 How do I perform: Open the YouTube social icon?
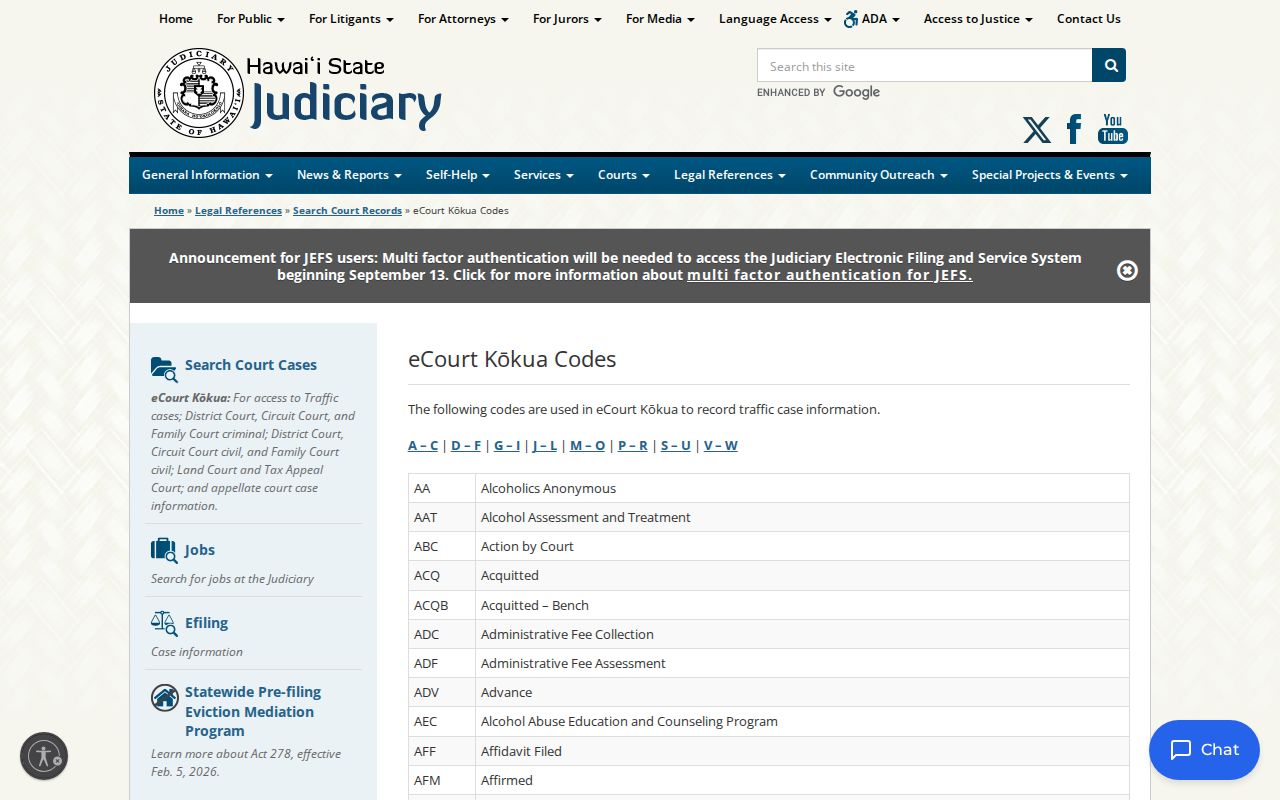tap(1113, 129)
